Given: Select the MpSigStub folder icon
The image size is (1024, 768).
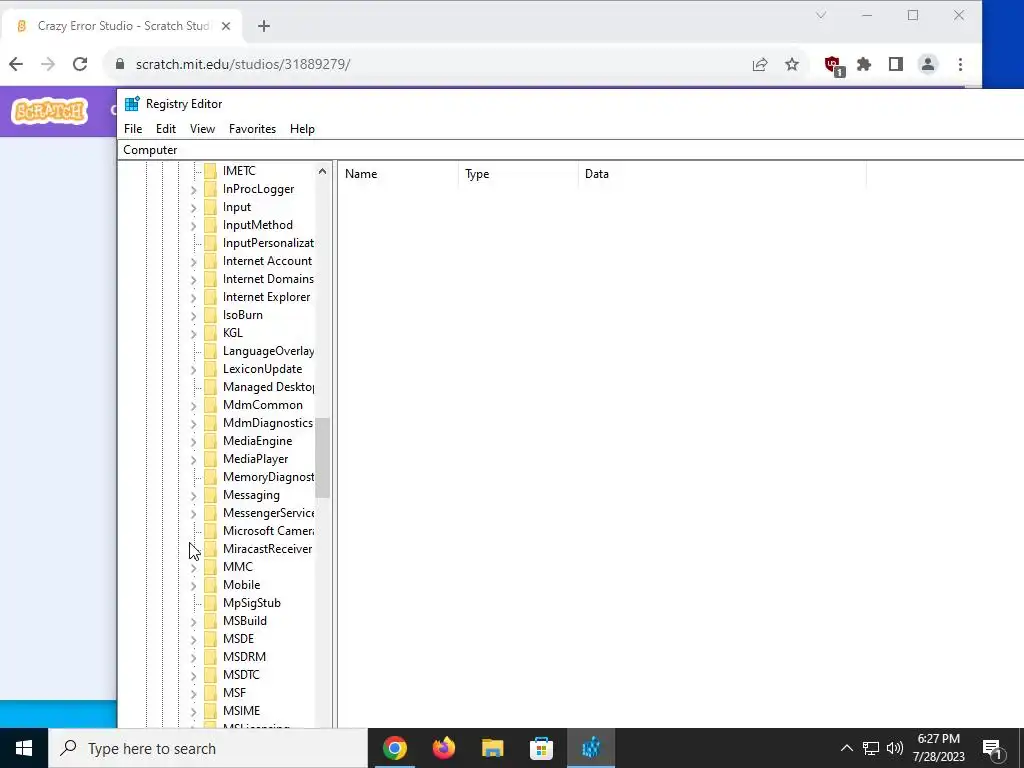Looking at the screenshot, I should [210, 603].
